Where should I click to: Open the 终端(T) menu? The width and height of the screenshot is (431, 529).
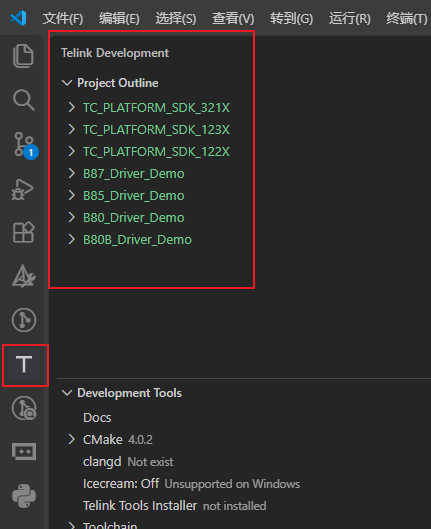[x=407, y=18]
